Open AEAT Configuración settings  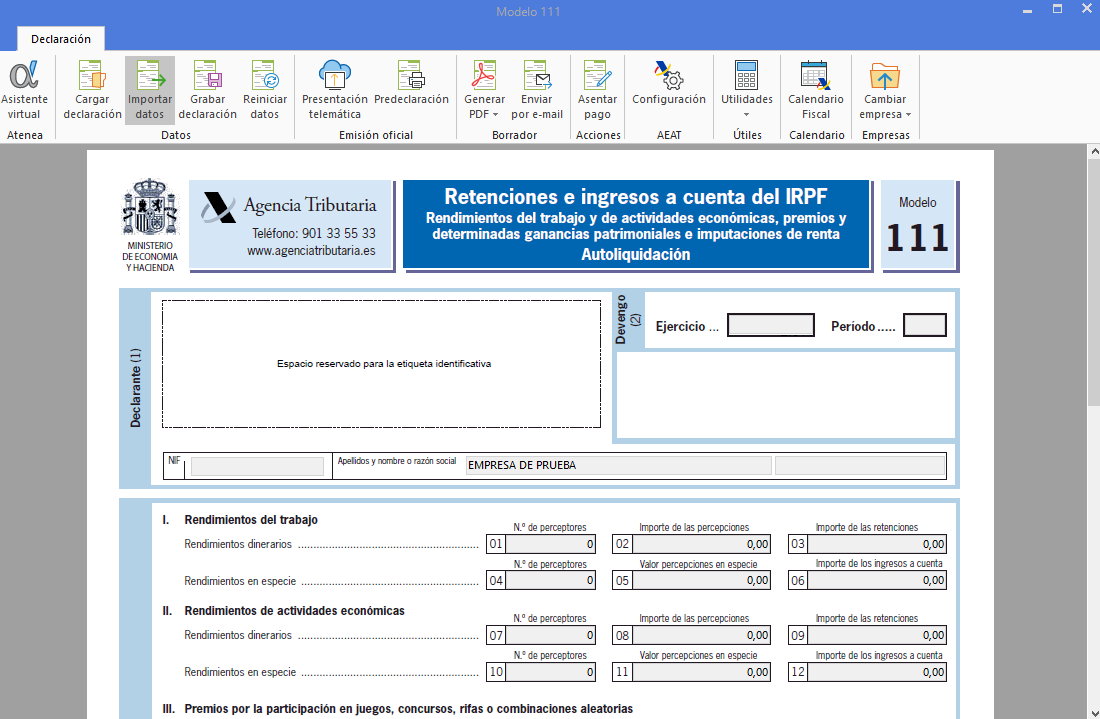pos(668,88)
